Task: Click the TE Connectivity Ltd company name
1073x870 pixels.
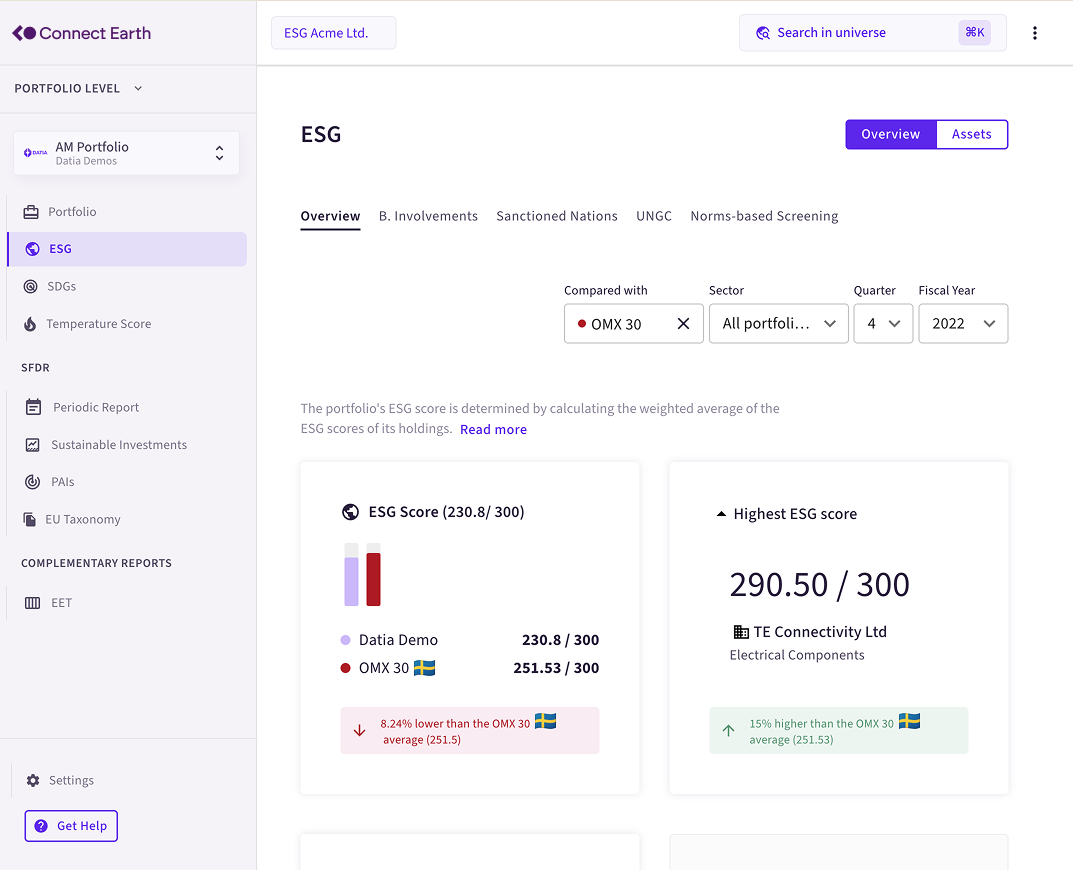Action: click(820, 632)
